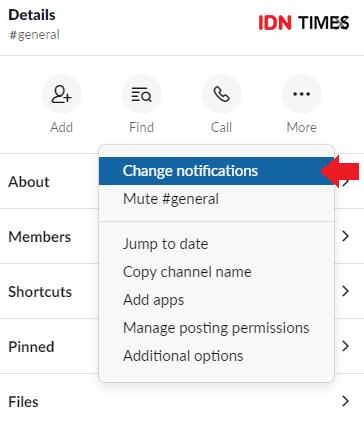This screenshot has width=364, height=425.
Task: Expand the Files section chevron
Action: click(x=345, y=401)
